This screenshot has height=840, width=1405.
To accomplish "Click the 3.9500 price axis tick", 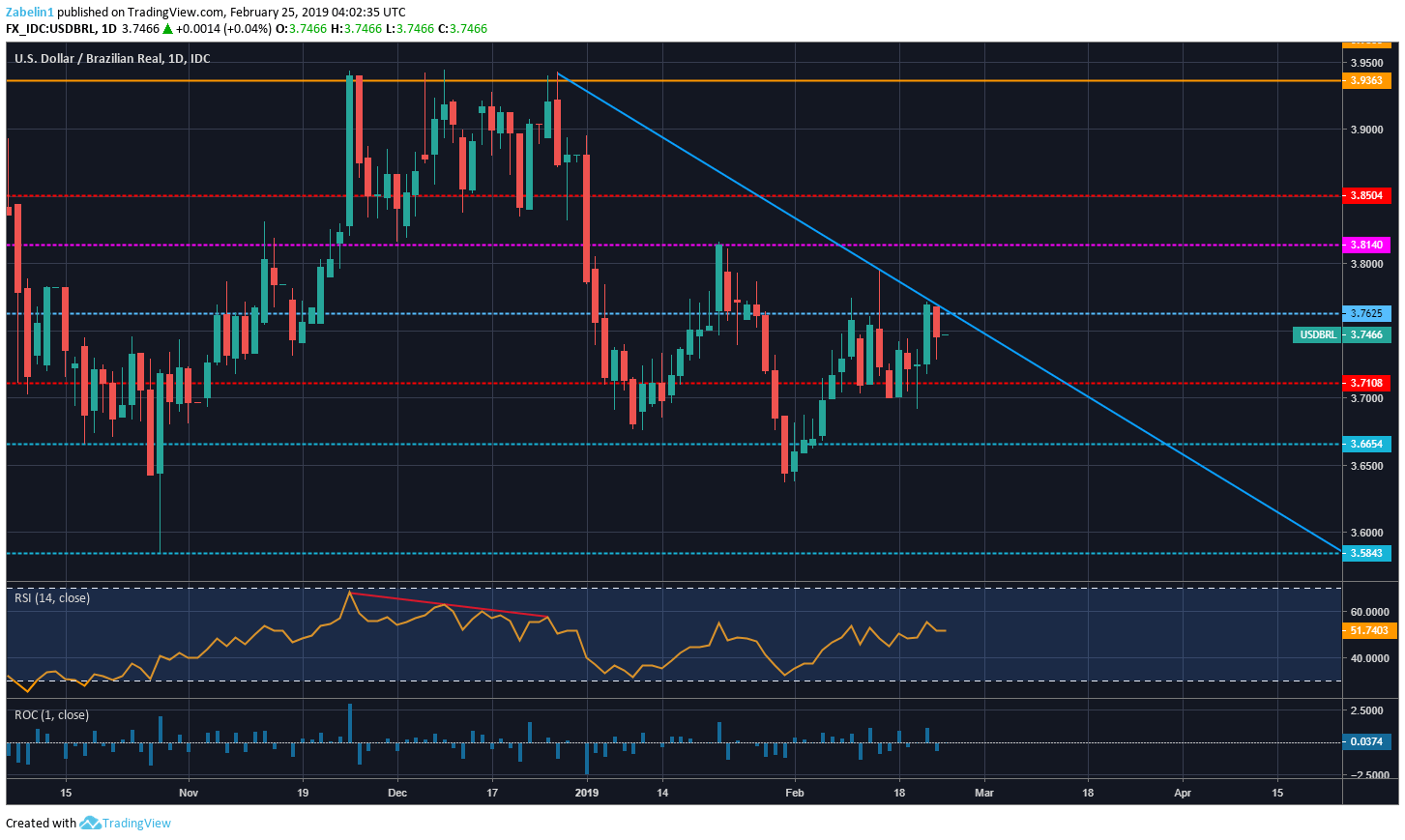I will coord(1367,63).
